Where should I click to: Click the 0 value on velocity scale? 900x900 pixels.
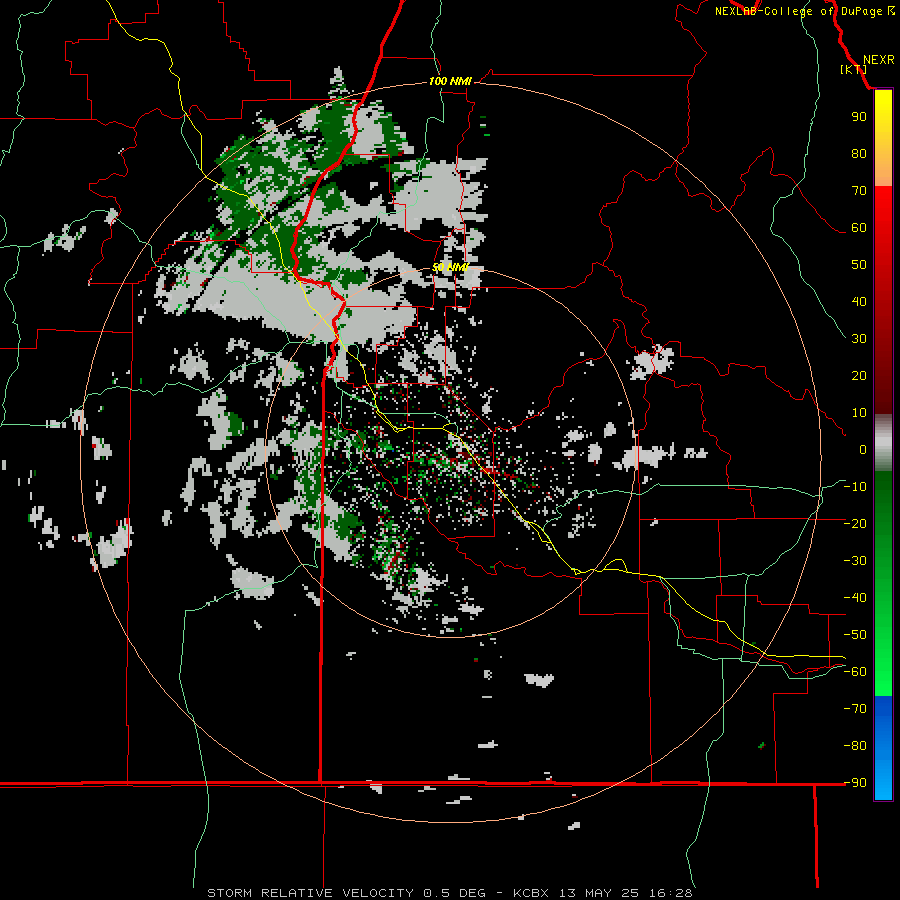point(863,449)
